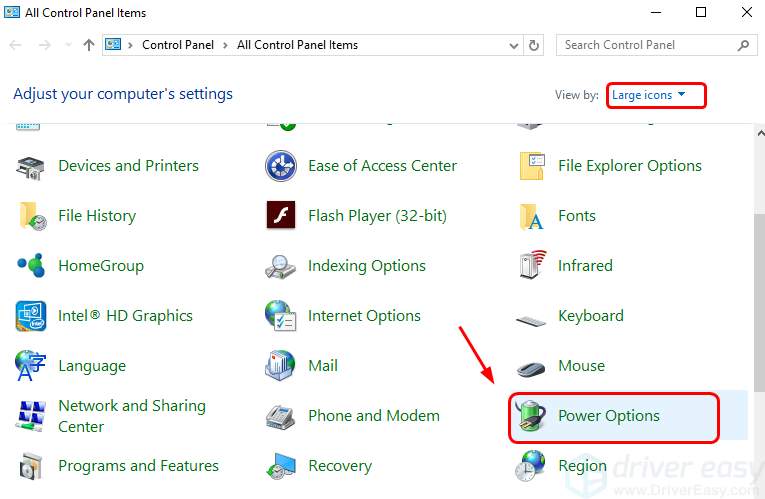Open the View by Large icons dropdown
The image size is (765, 499).
(x=649, y=95)
